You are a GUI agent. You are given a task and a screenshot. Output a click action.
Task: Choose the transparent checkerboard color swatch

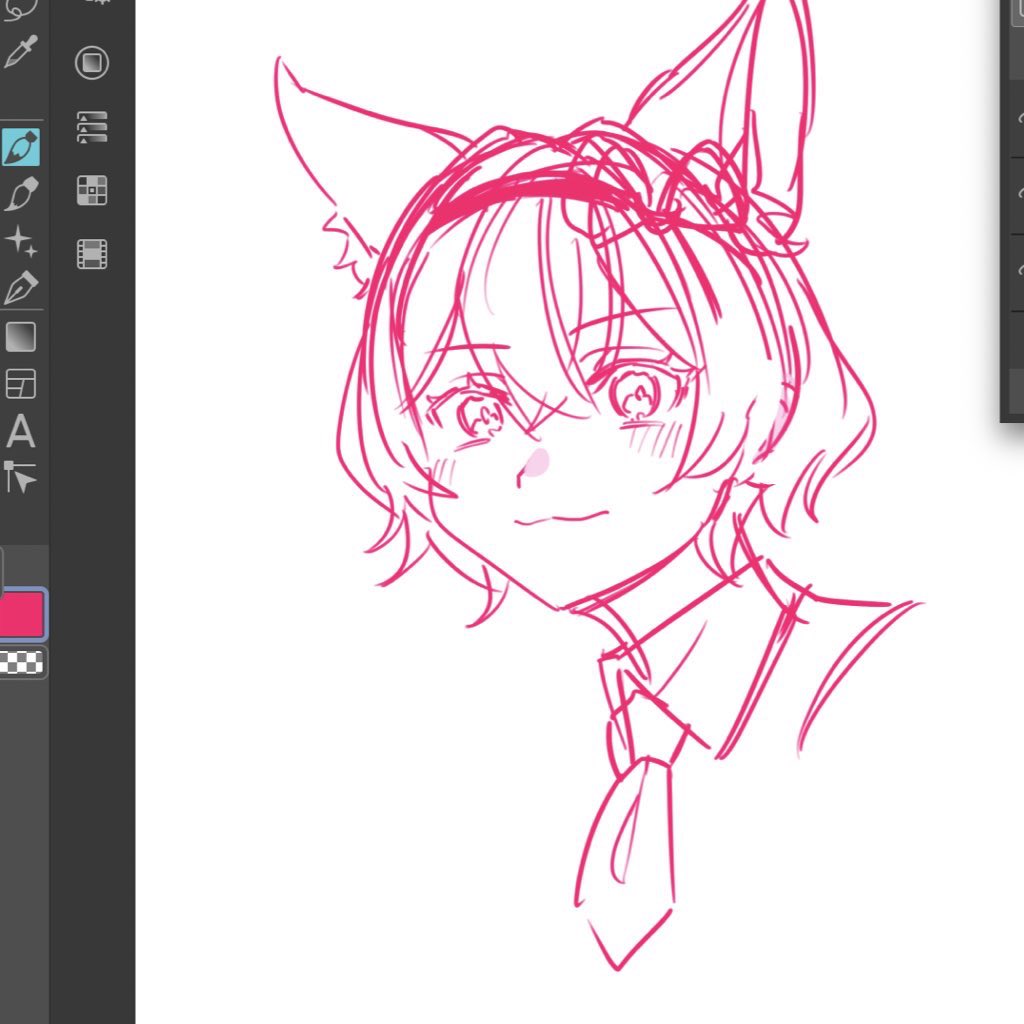[22, 662]
